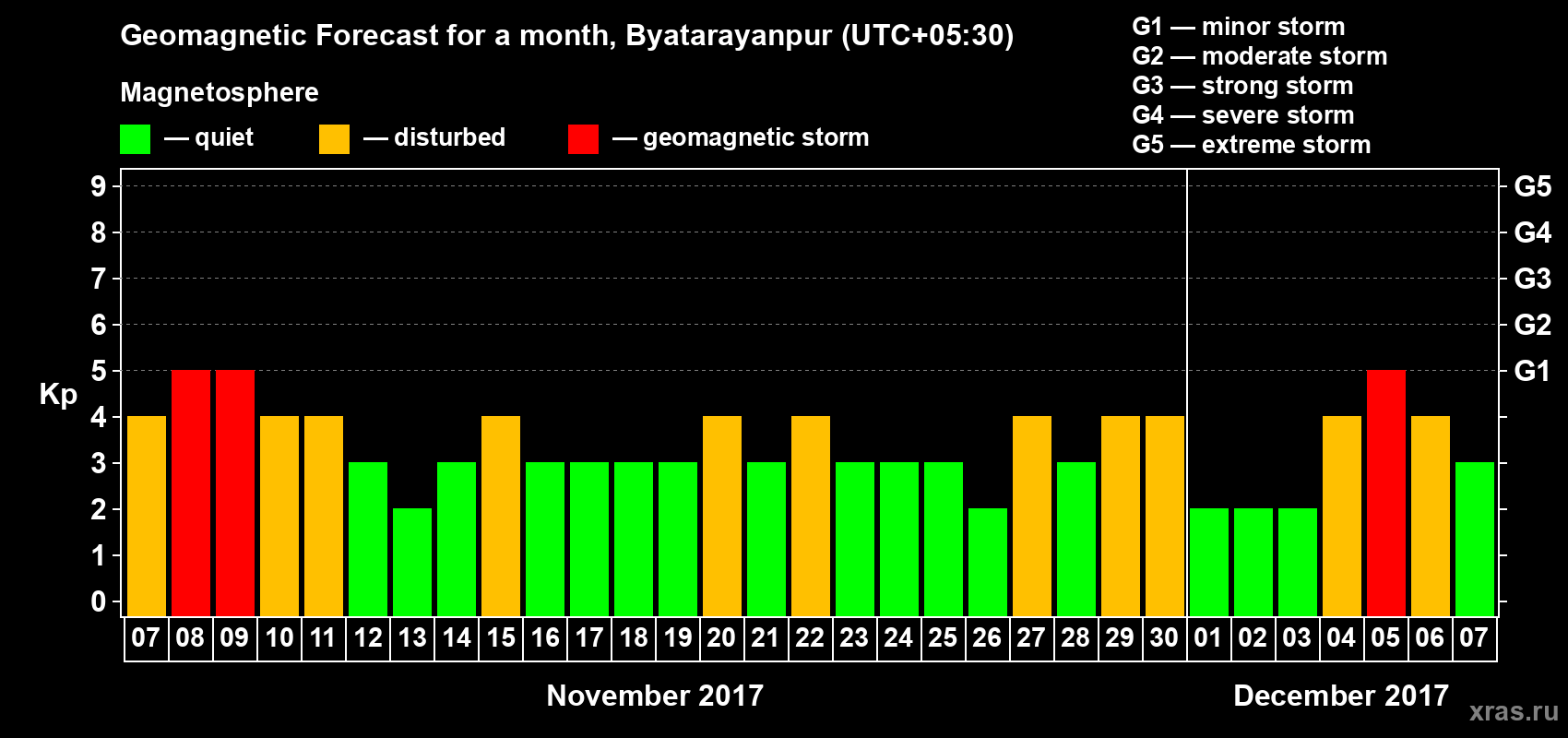Click the red bar for November 09
Image resolution: width=1568 pixels, height=738 pixels.
point(235,494)
